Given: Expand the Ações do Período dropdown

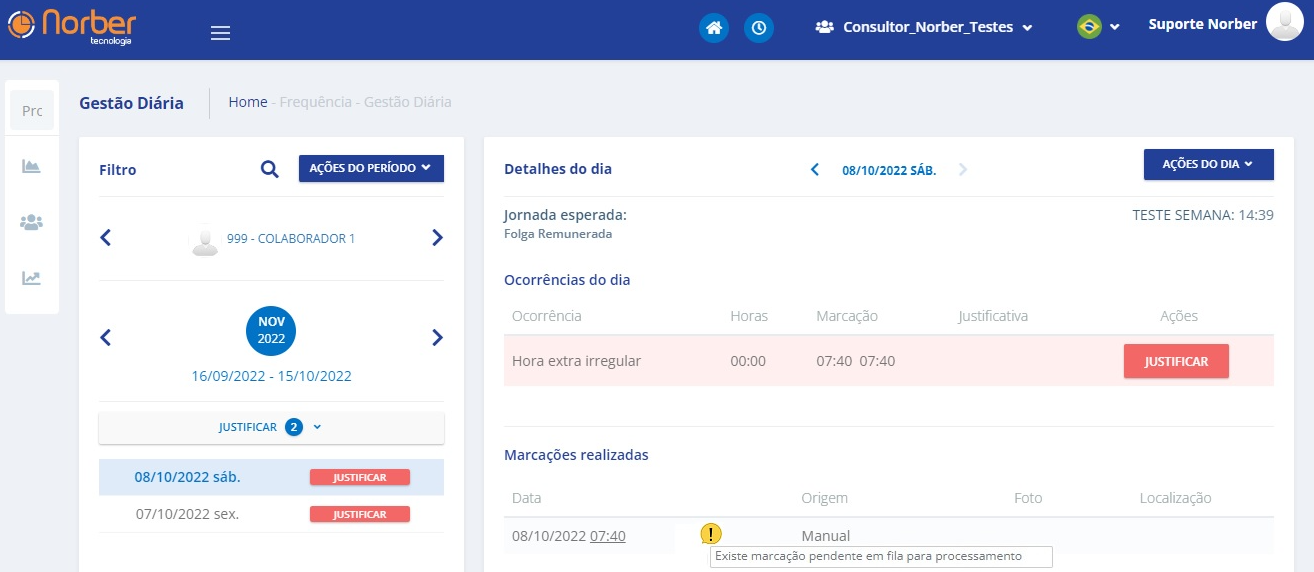Looking at the screenshot, I should (371, 168).
